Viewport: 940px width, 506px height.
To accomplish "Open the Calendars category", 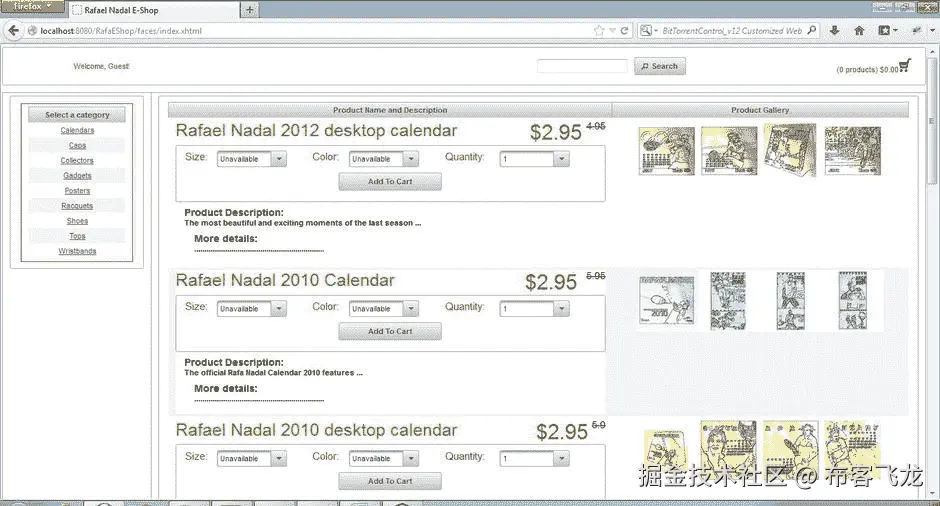I will point(77,130).
